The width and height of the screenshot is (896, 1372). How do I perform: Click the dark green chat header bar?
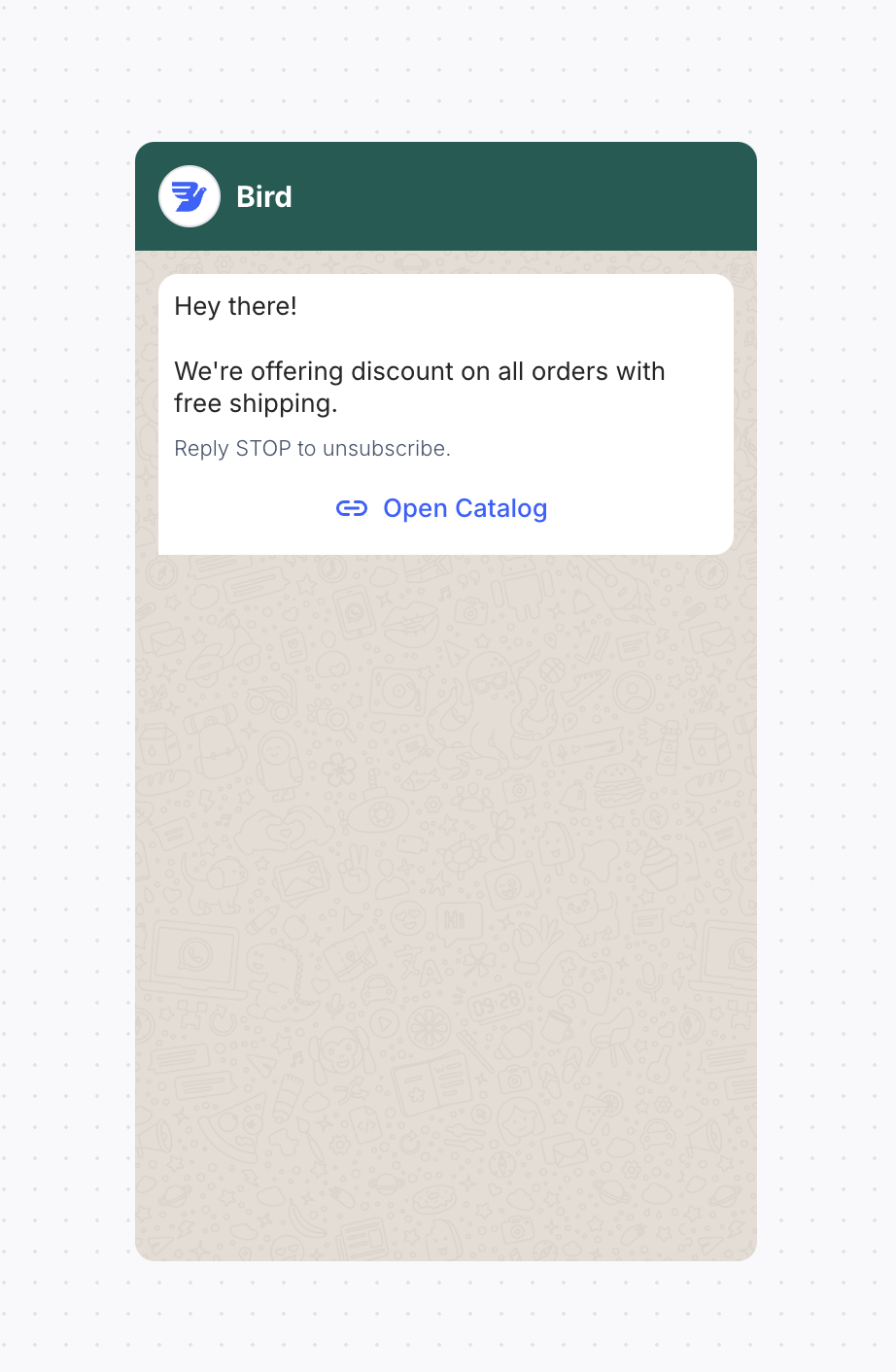(446, 196)
